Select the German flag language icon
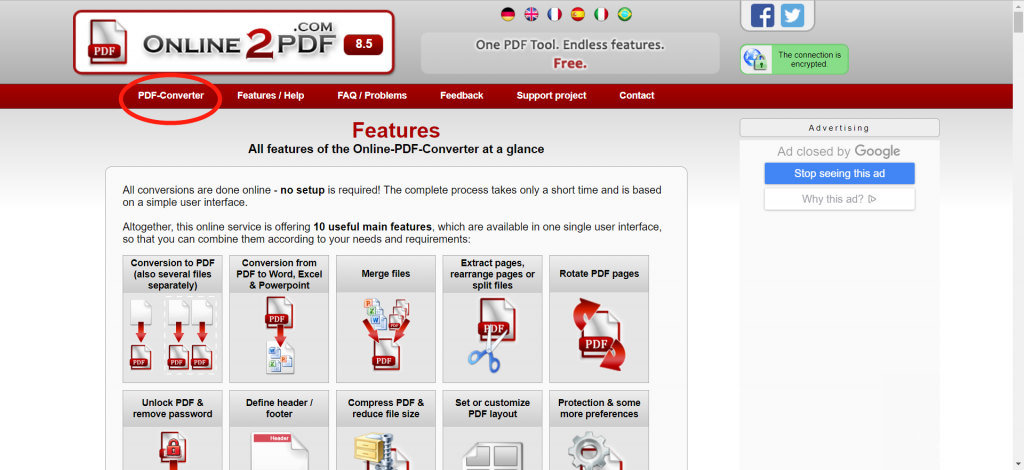The image size is (1024, 470). click(508, 14)
